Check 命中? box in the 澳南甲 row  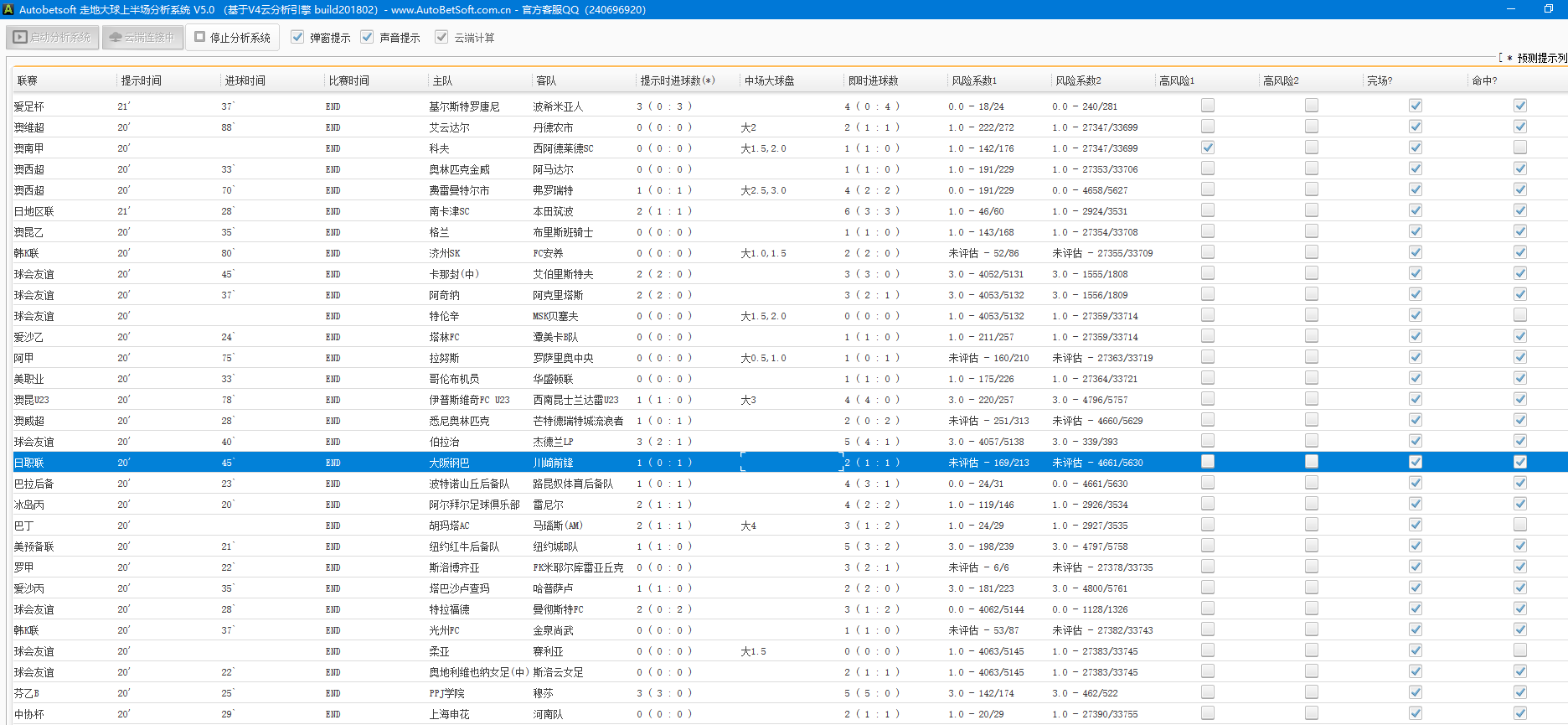pyautogui.click(x=1519, y=148)
